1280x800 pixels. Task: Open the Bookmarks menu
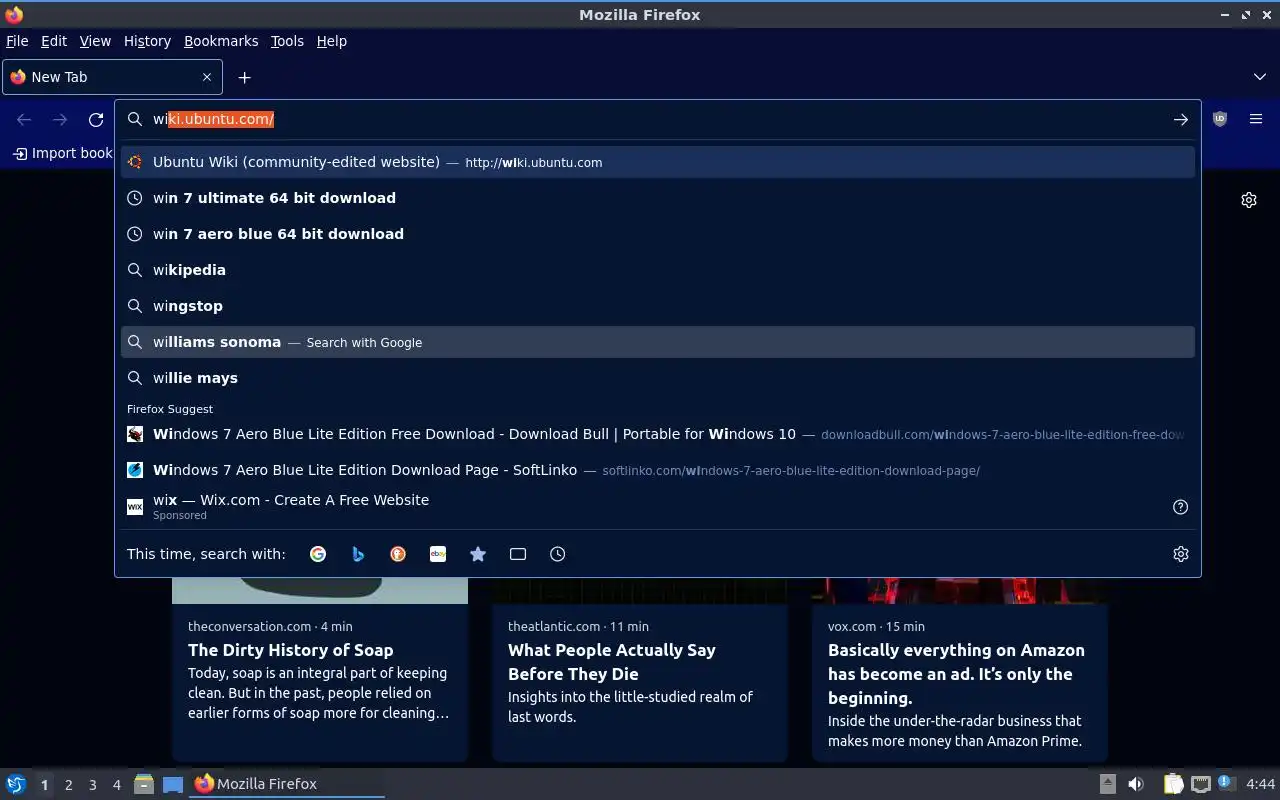pos(221,41)
